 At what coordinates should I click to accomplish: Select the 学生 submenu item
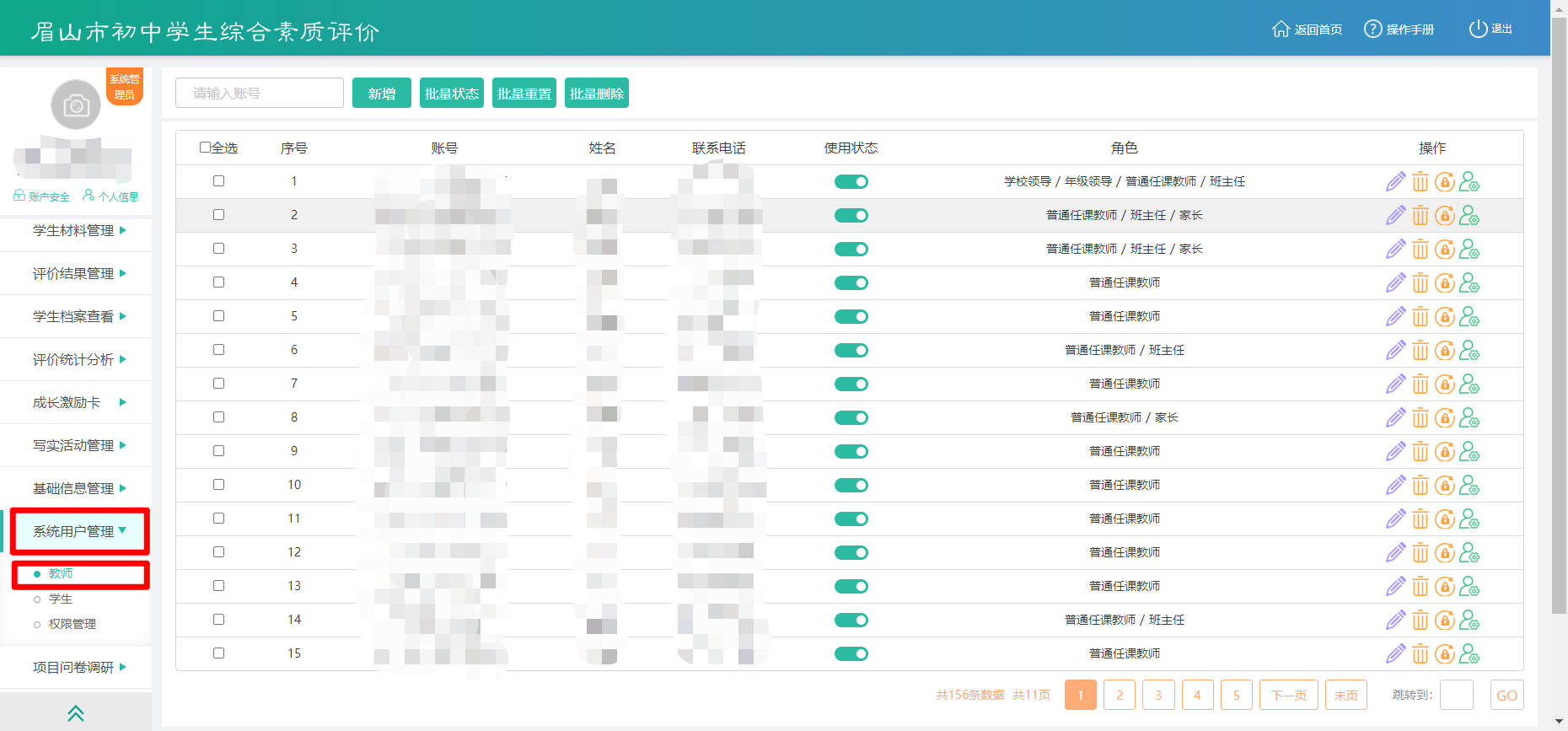pyautogui.click(x=61, y=599)
